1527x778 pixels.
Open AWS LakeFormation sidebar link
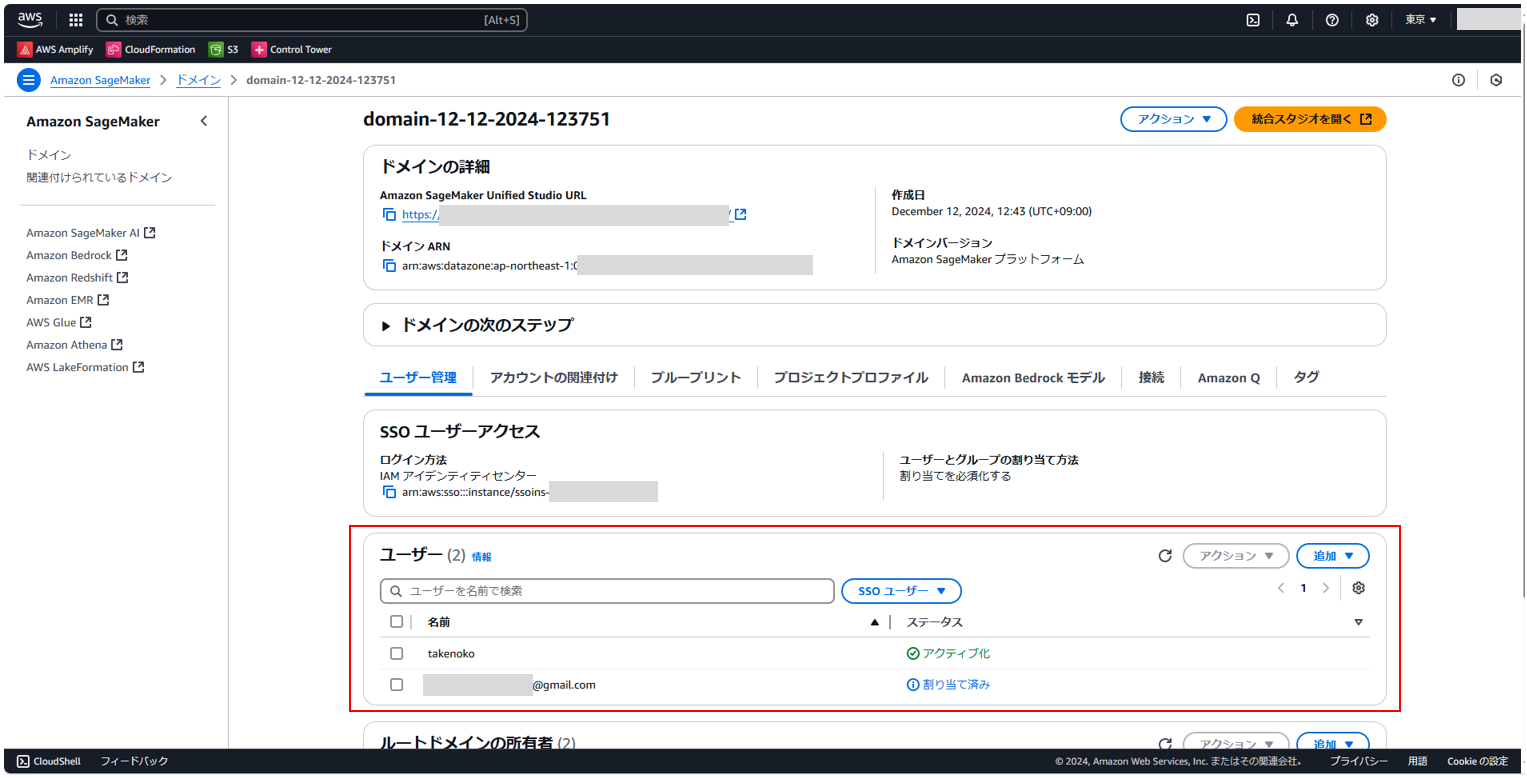(85, 367)
